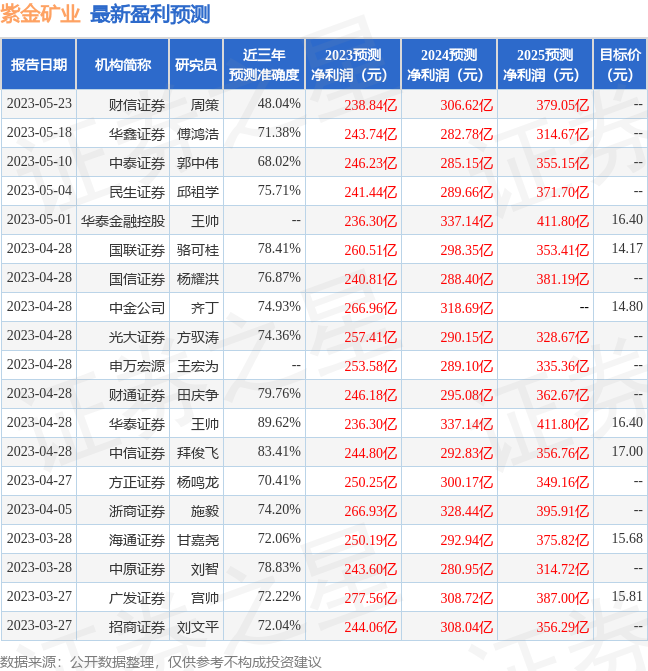This screenshot has width=648, height=671.
Task: Click profit value 300.17亿
Action: coord(467,482)
